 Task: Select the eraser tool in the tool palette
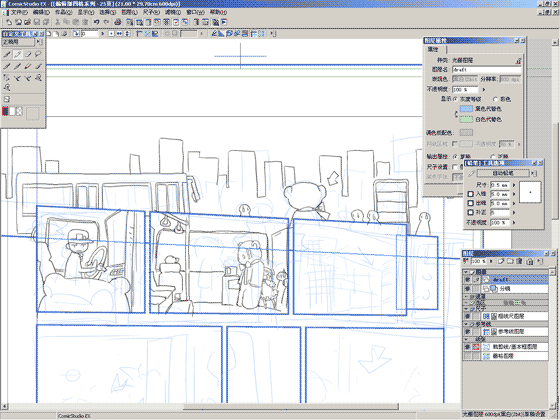[28, 54]
